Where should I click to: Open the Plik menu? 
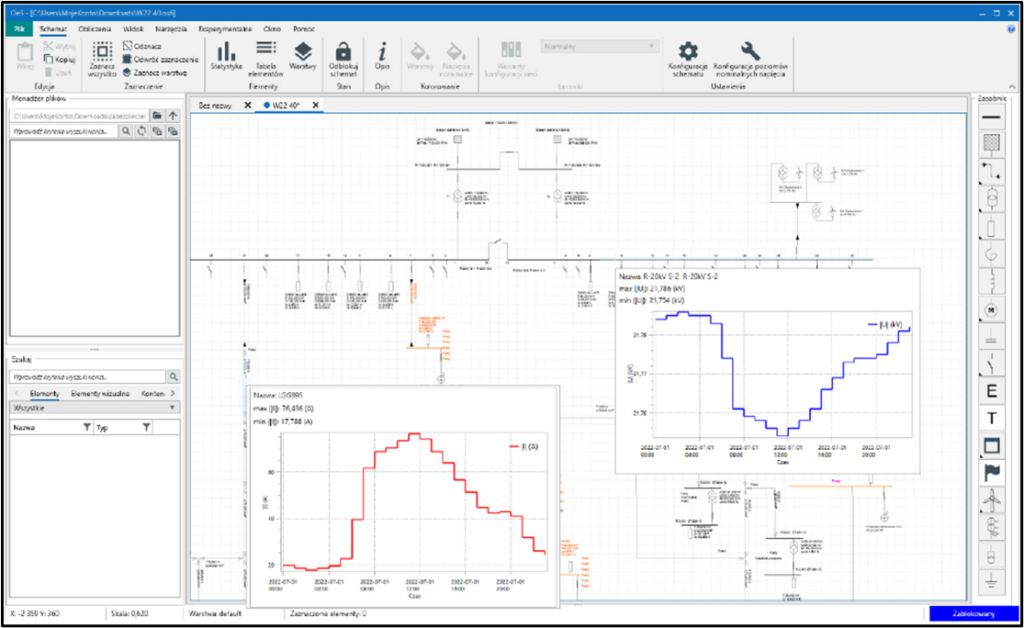[19, 29]
